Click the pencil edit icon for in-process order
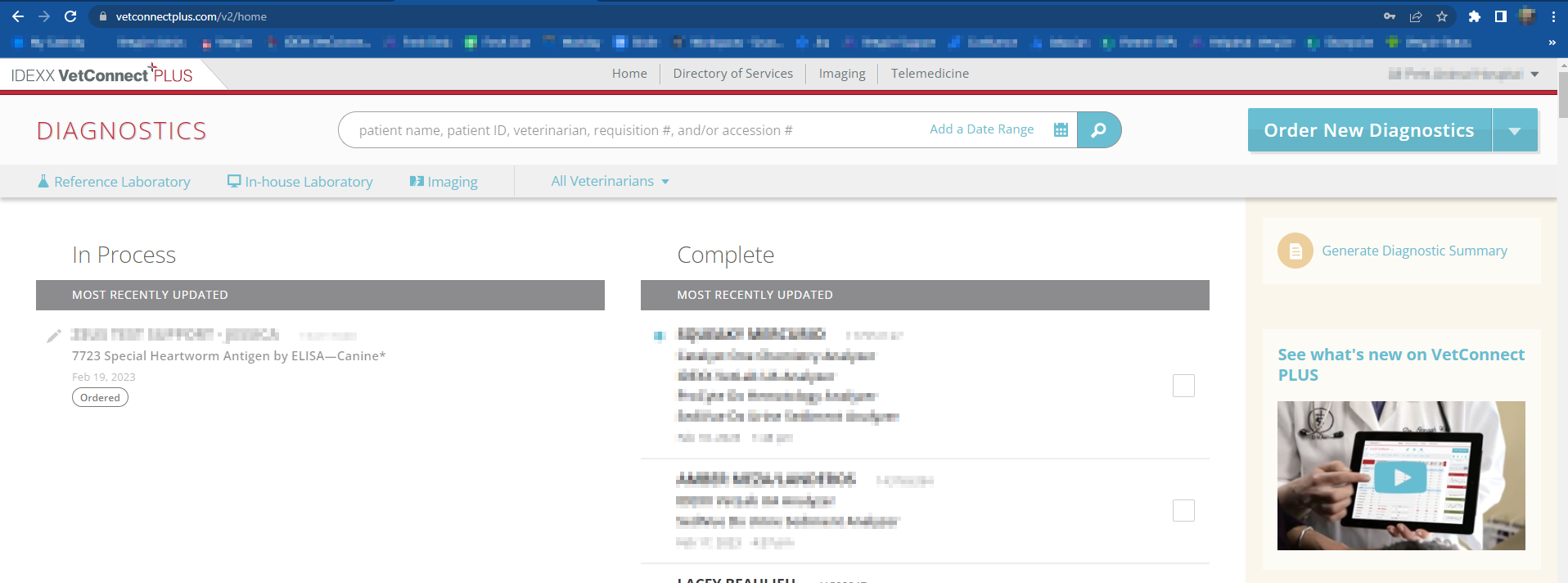The height and width of the screenshot is (583, 1568). (54, 336)
